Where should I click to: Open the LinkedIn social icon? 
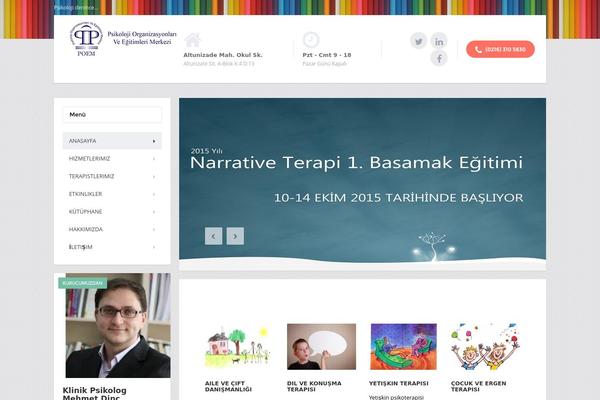coord(439,41)
